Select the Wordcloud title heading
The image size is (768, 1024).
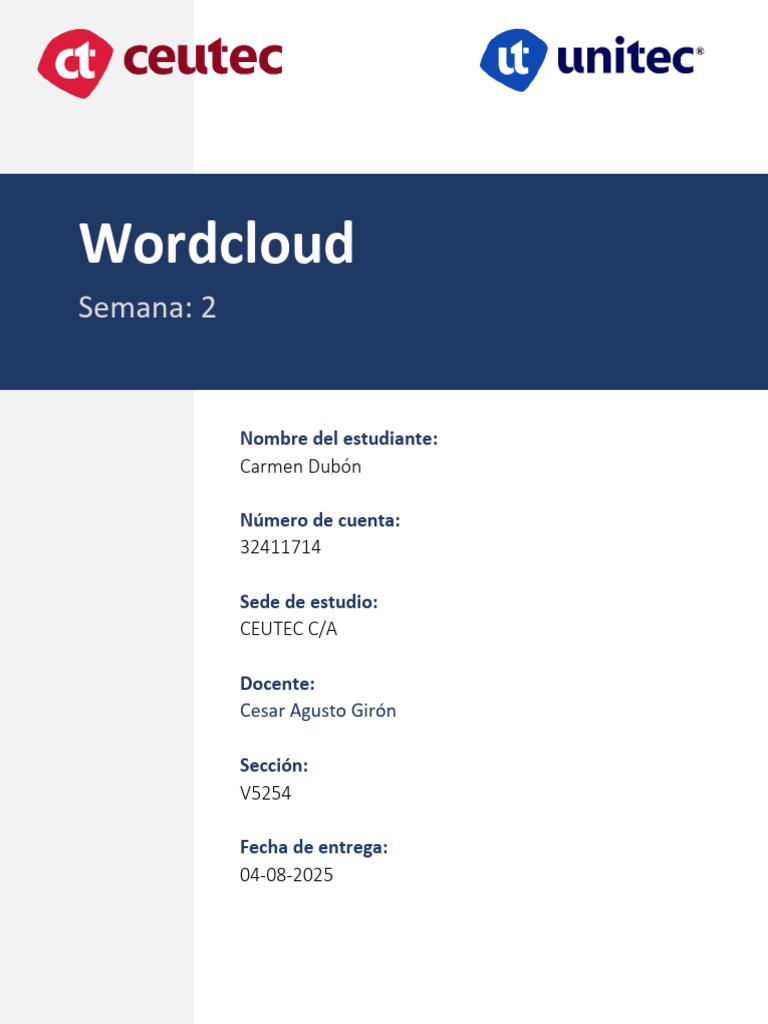tap(217, 243)
